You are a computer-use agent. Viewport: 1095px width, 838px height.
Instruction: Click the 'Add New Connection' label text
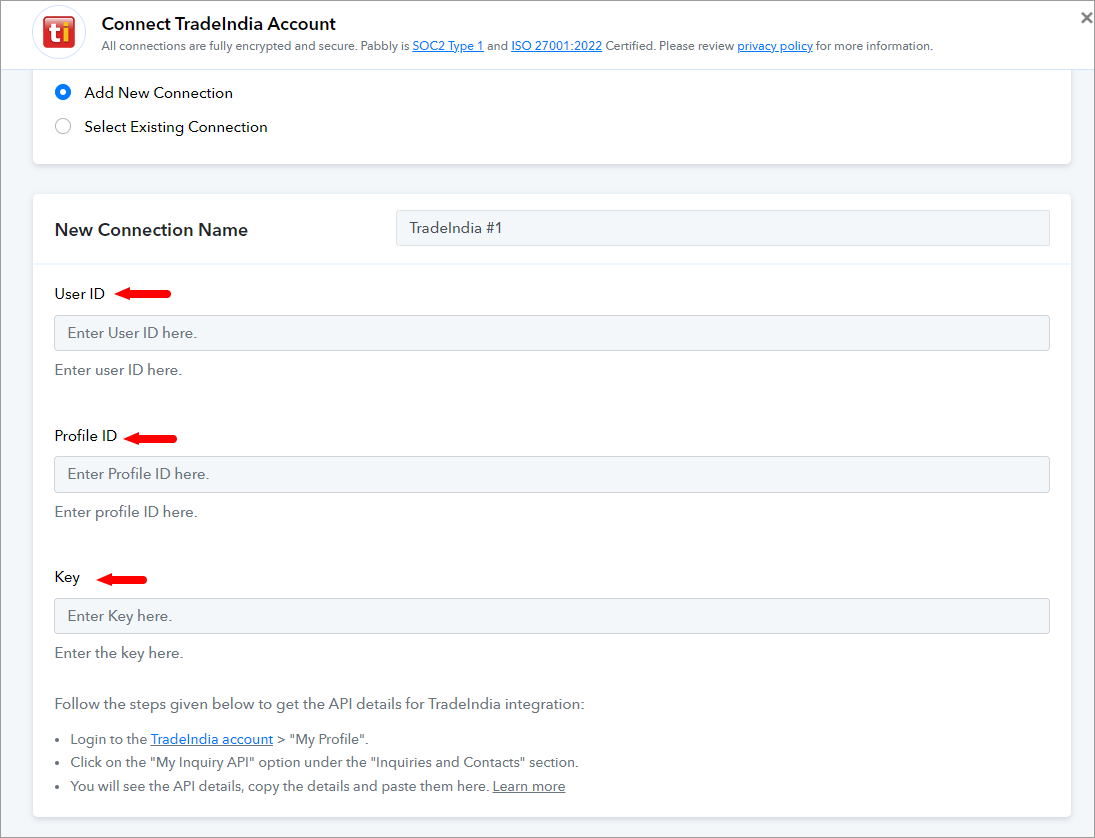click(x=159, y=93)
